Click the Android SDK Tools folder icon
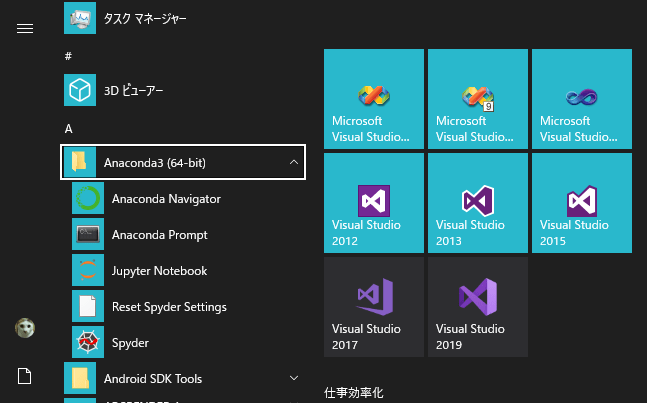This screenshot has width=647, height=403. click(80, 378)
